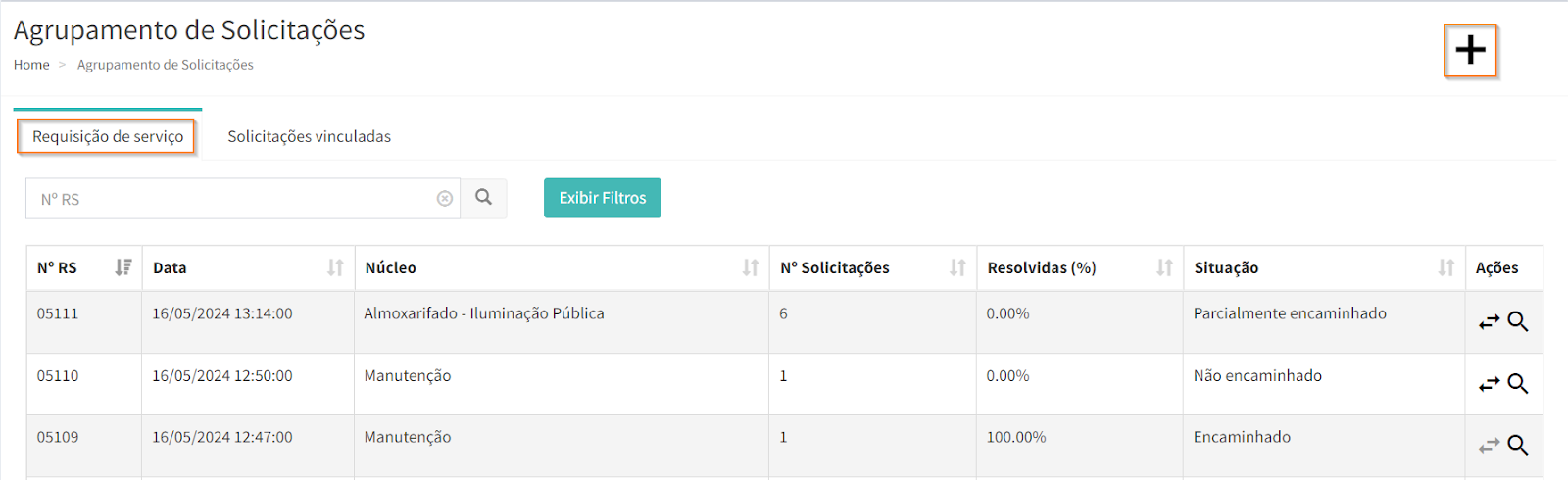This screenshot has height=480, width=1568.
Task: View details magnifier for row 05110
Action: pos(1518,384)
